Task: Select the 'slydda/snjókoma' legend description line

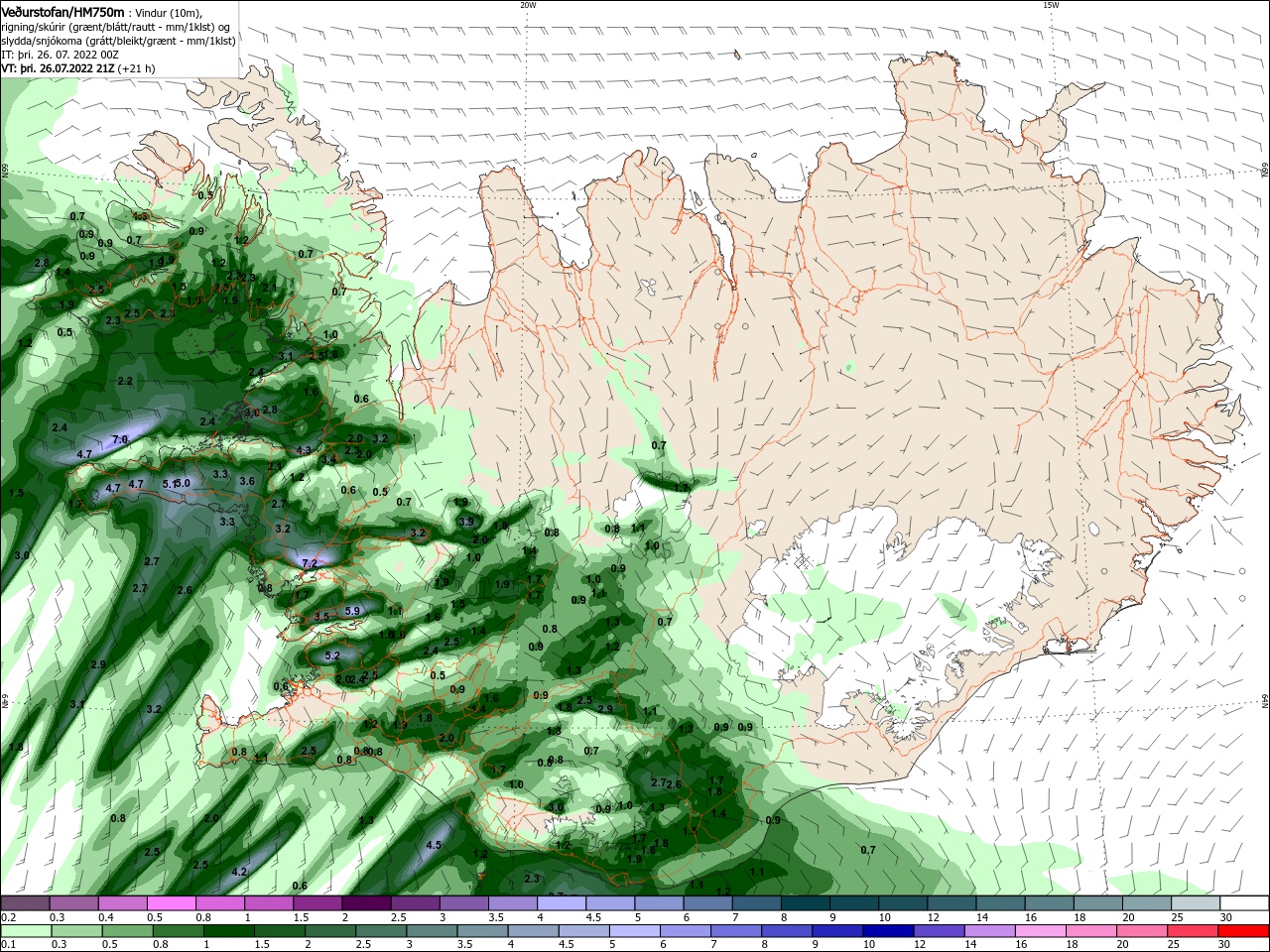Action: point(119,41)
